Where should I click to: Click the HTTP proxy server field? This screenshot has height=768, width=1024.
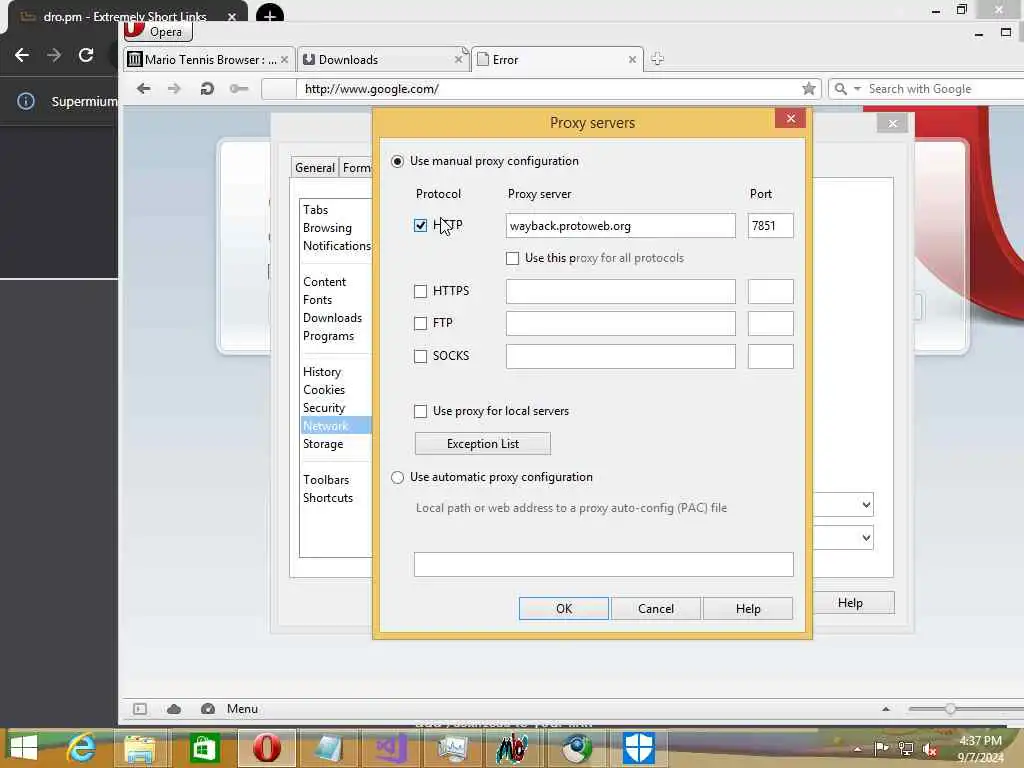(620, 226)
